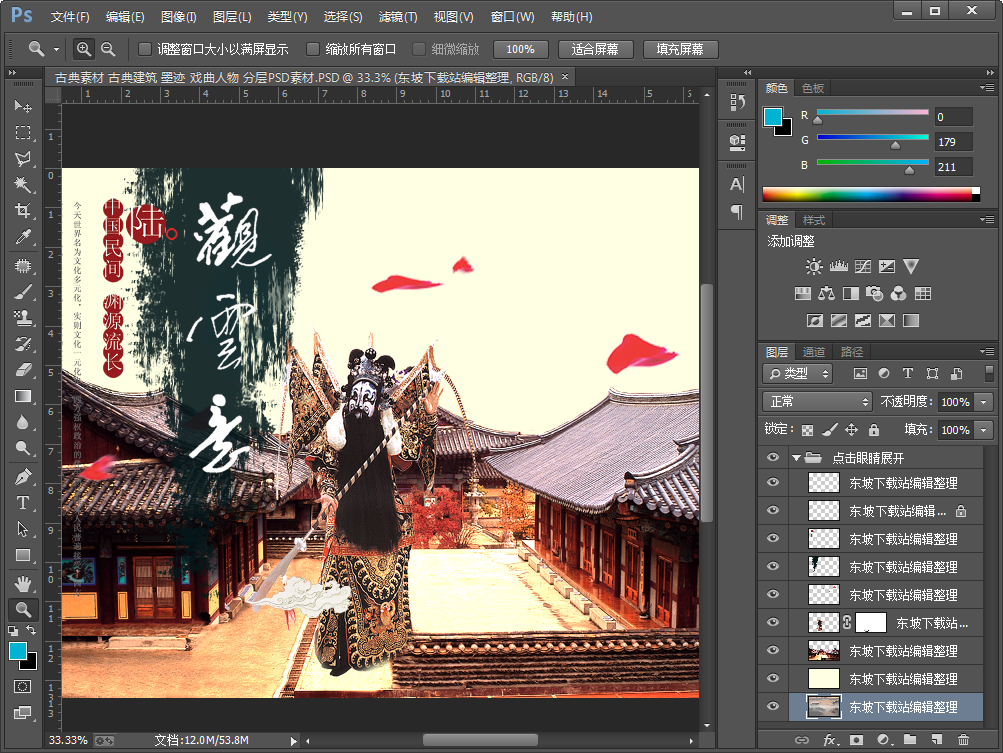
Task: Switch to the 通道 tab
Action: click(814, 352)
